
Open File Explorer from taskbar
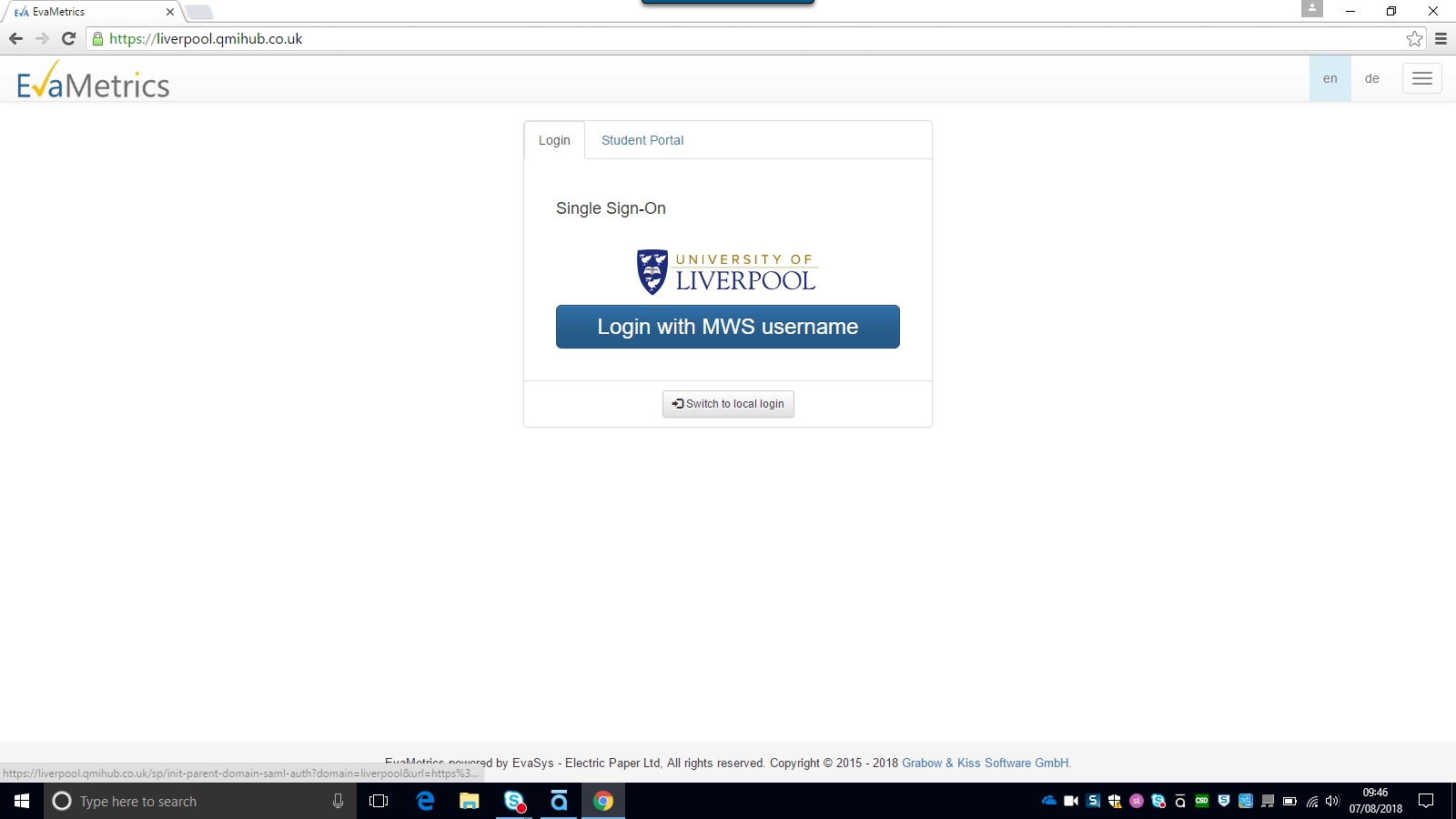coord(470,801)
